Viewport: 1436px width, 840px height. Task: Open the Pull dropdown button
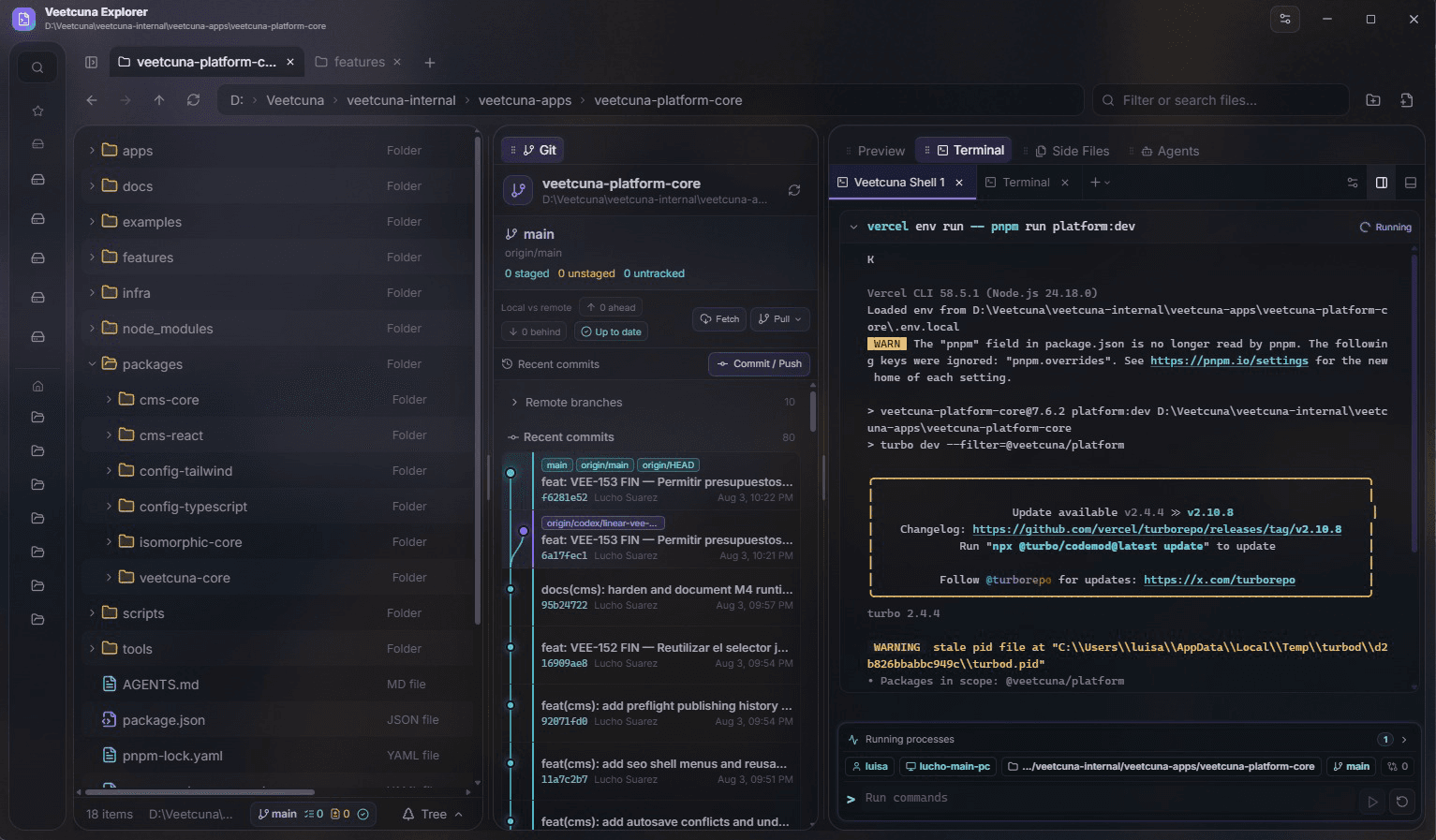780,319
